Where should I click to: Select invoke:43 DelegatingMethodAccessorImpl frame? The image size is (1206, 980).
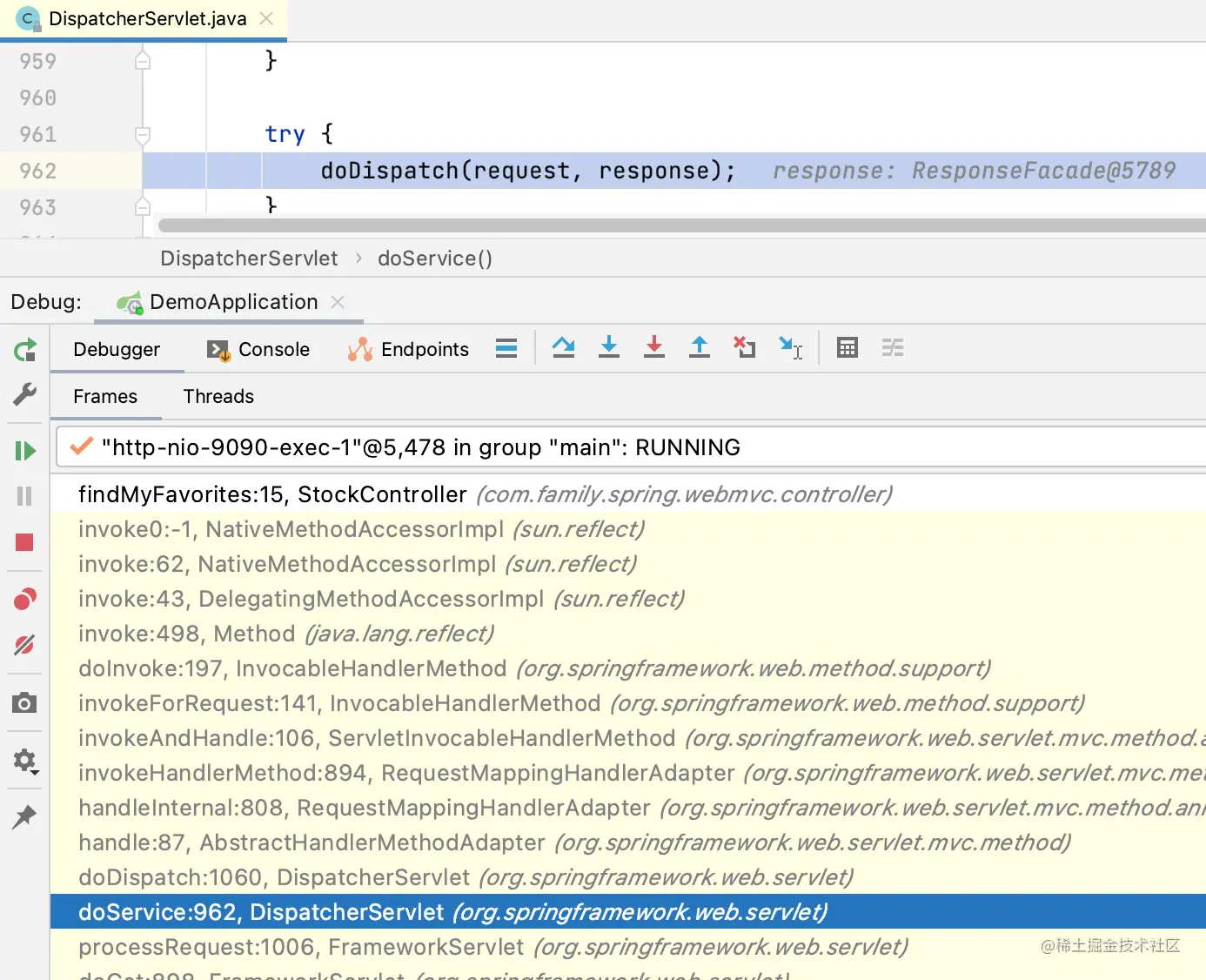(628, 599)
